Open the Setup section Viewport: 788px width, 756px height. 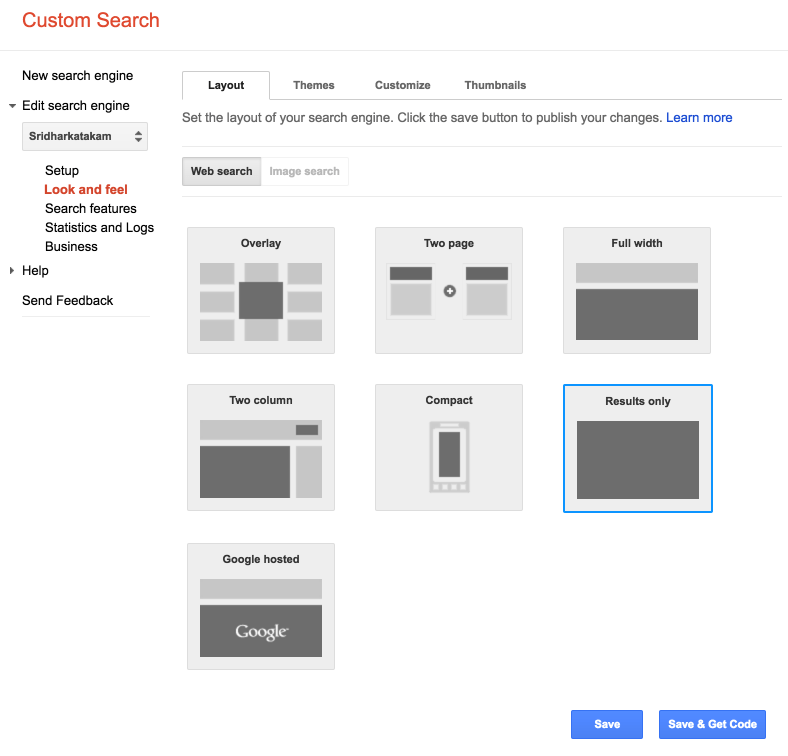click(62, 170)
